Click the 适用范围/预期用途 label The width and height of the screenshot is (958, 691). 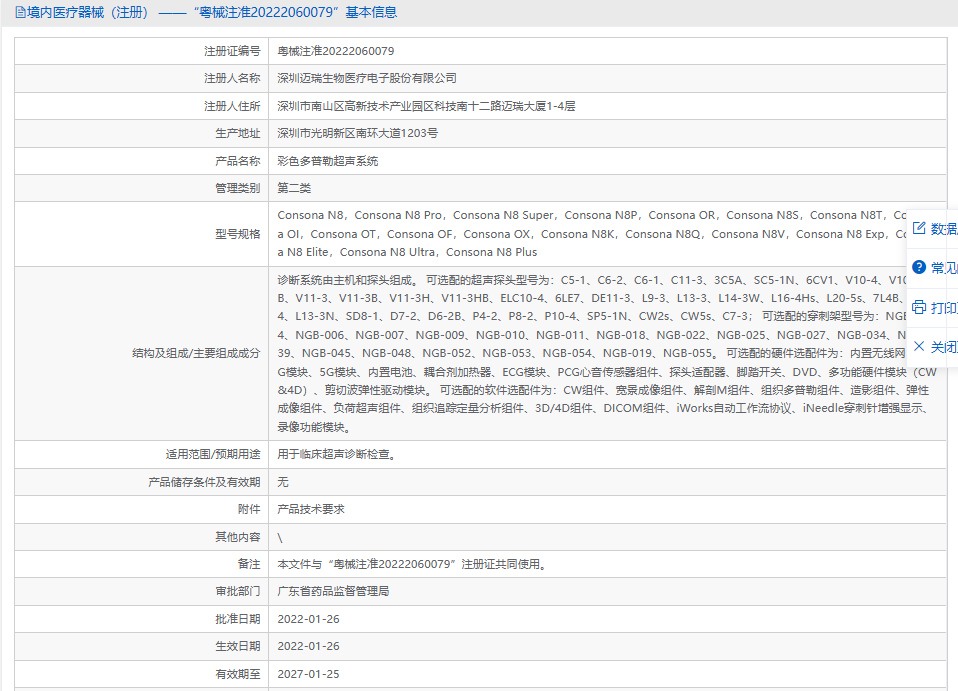pos(213,455)
